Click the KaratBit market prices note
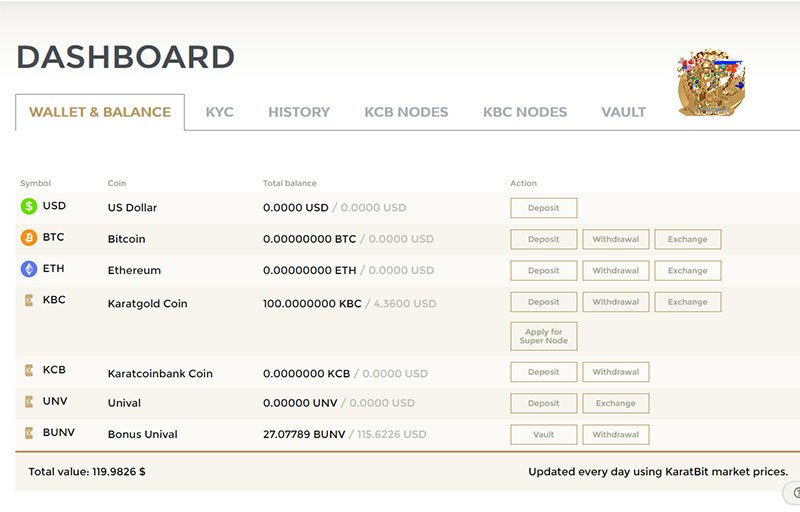 pyautogui.click(x=658, y=472)
